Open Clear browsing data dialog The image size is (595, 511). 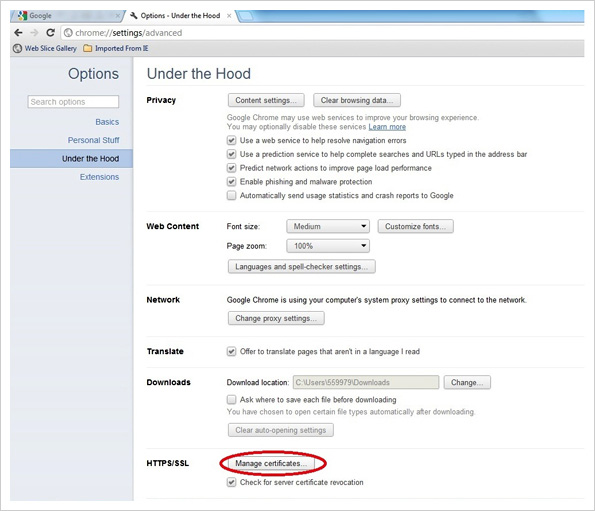click(357, 100)
